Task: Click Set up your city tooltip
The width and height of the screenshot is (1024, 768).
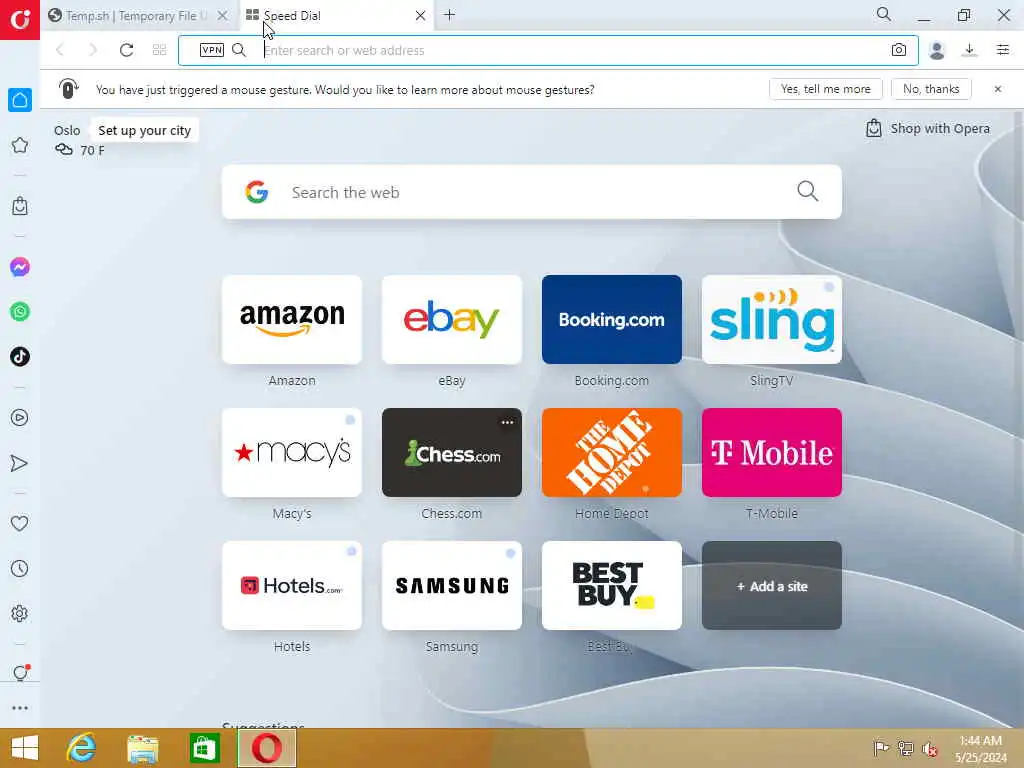Action: click(x=144, y=131)
